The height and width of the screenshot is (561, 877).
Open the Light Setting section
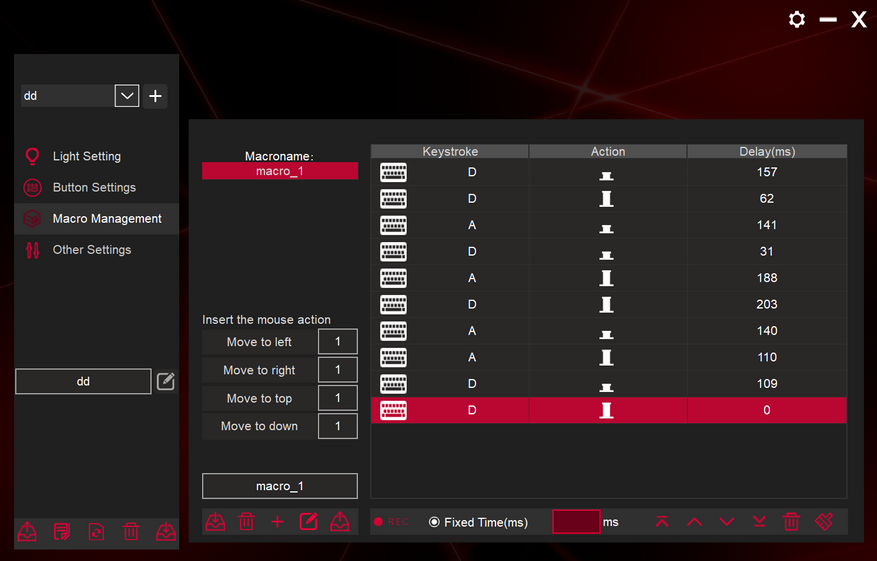click(86, 156)
